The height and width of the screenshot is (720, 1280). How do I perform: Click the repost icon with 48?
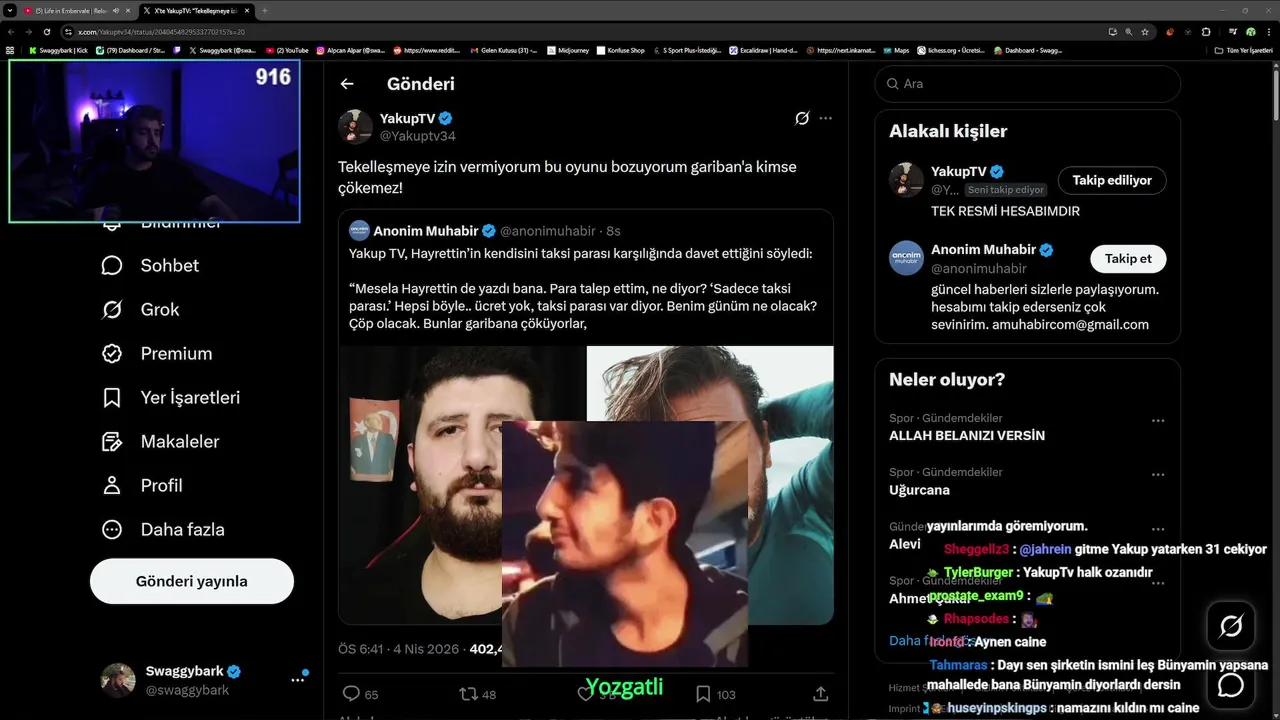[467, 694]
